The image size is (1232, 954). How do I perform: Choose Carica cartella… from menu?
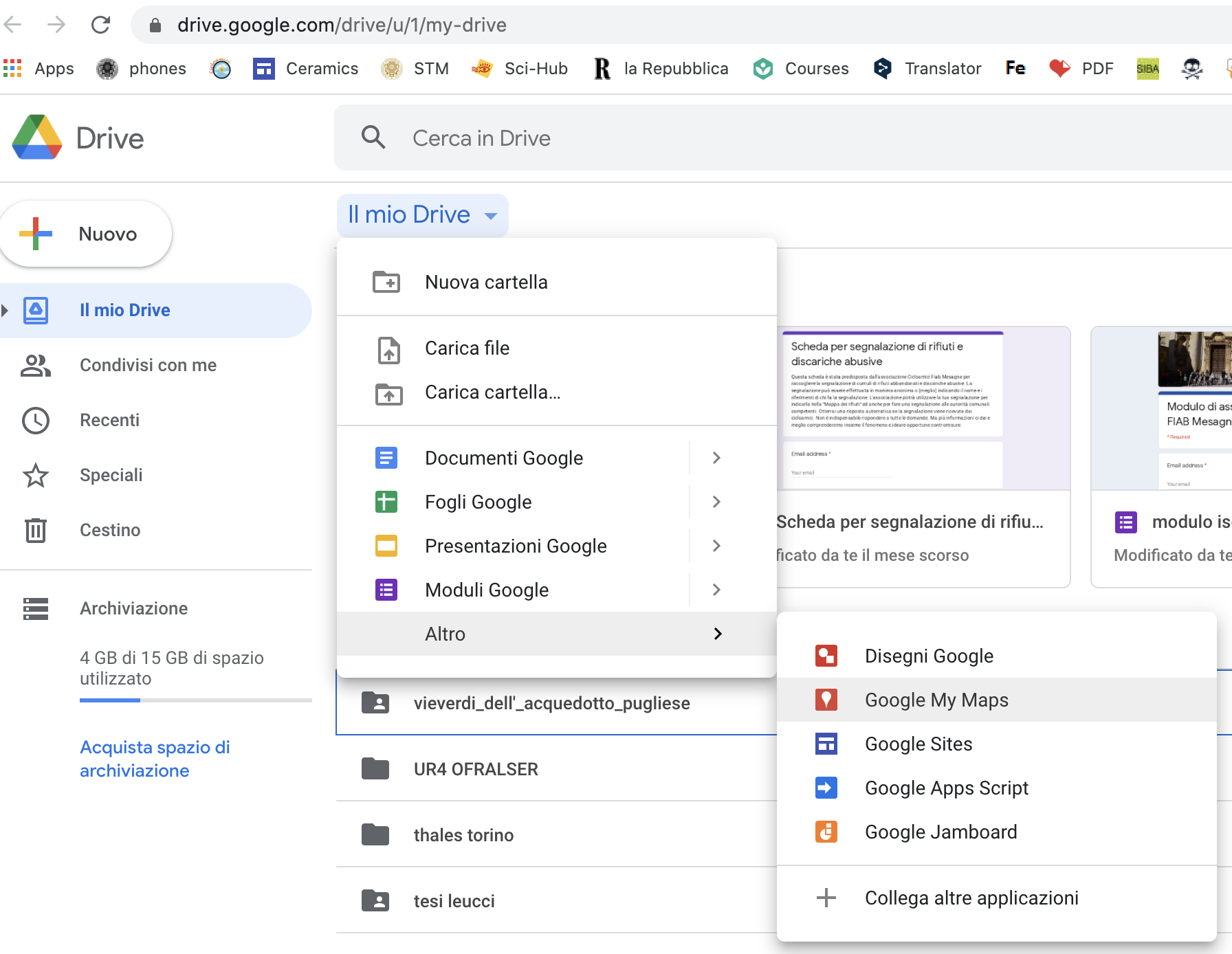click(x=557, y=392)
